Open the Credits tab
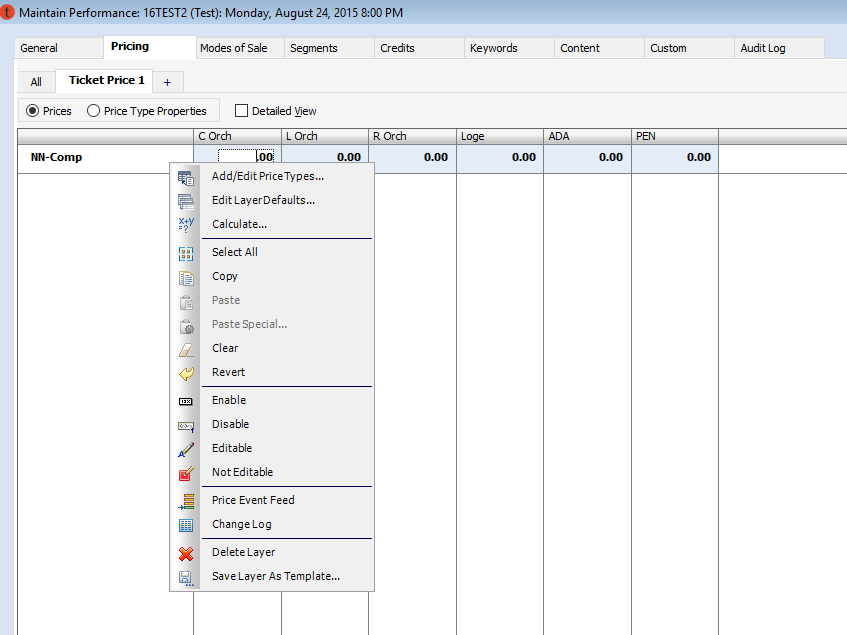847x635 pixels. coord(419,48)
